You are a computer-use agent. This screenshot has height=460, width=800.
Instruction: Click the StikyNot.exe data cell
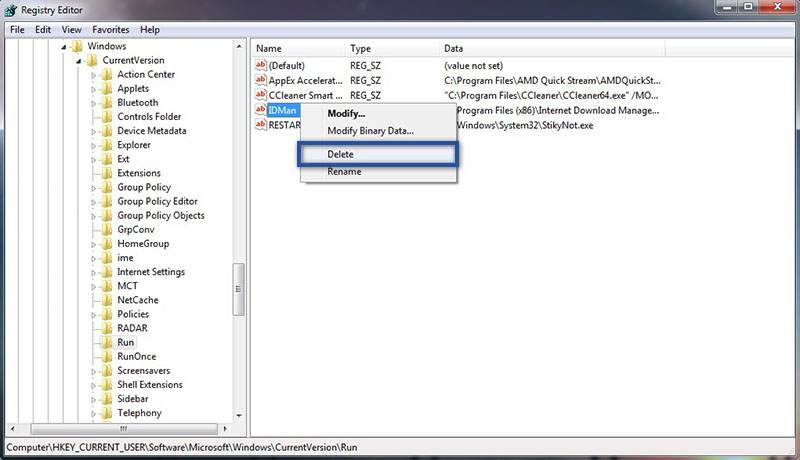pos(525,125)
